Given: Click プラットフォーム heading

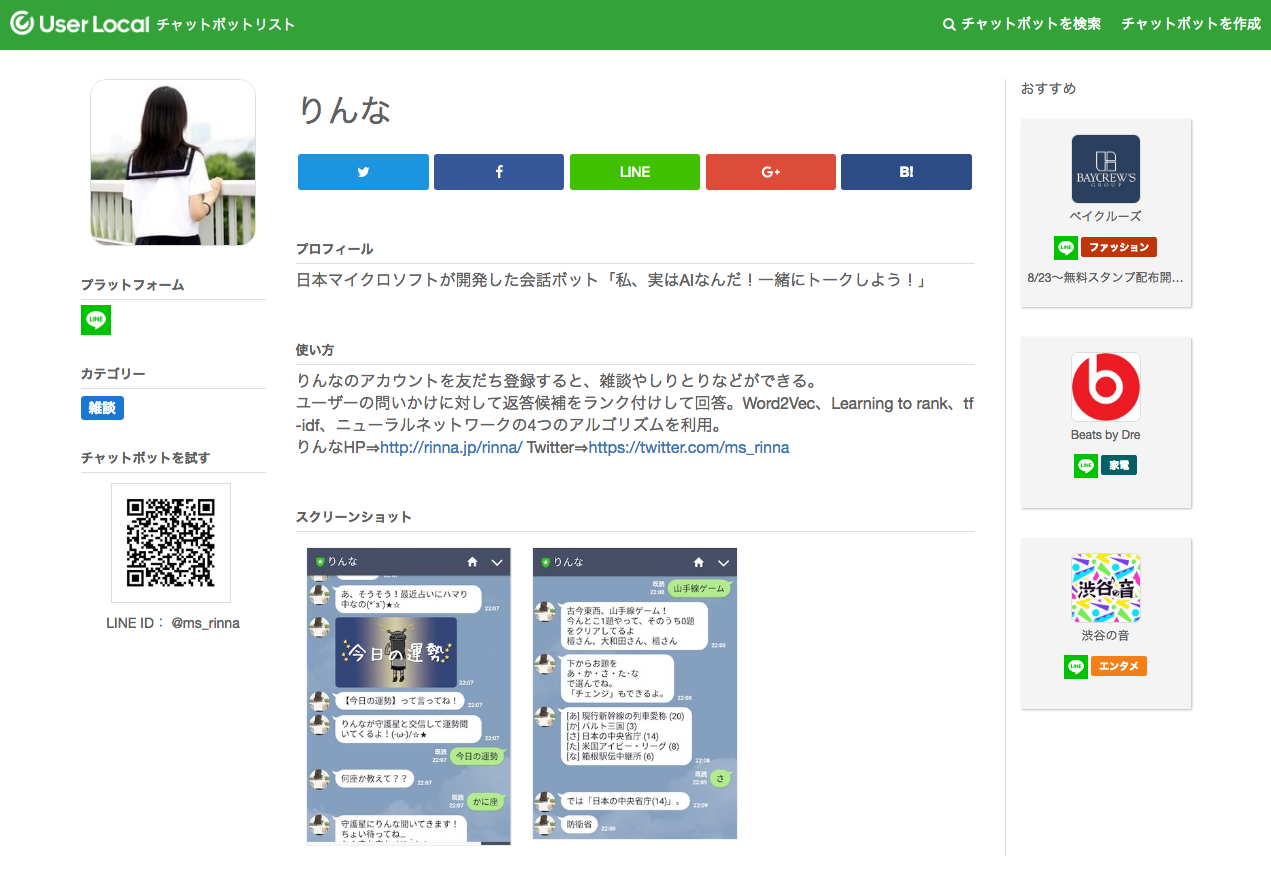Looking at the screenshot, I should pos(133,285).
